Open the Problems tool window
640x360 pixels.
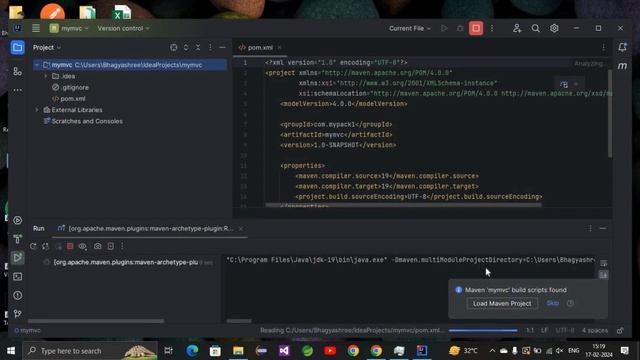18,295
